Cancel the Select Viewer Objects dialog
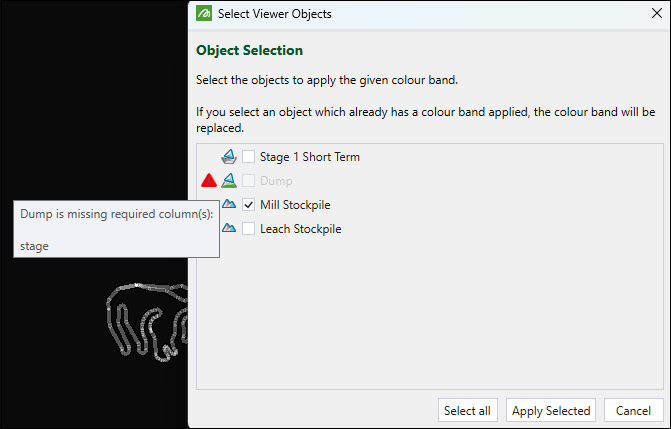 click(633, 410)
